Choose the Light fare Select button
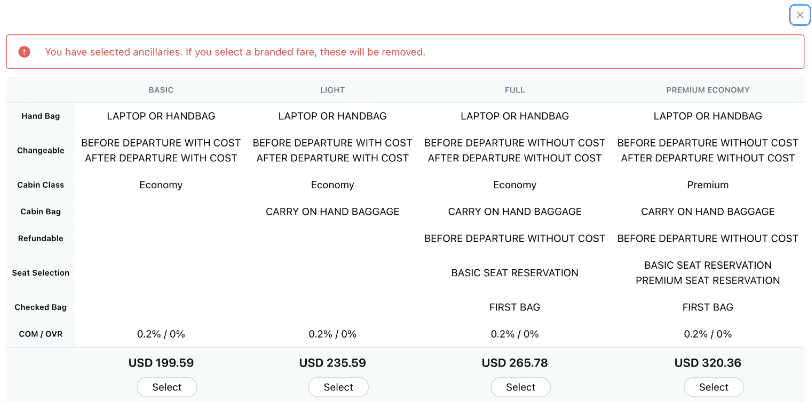The height and width of the screenshot is (402, 812). (x=338, y=387)
